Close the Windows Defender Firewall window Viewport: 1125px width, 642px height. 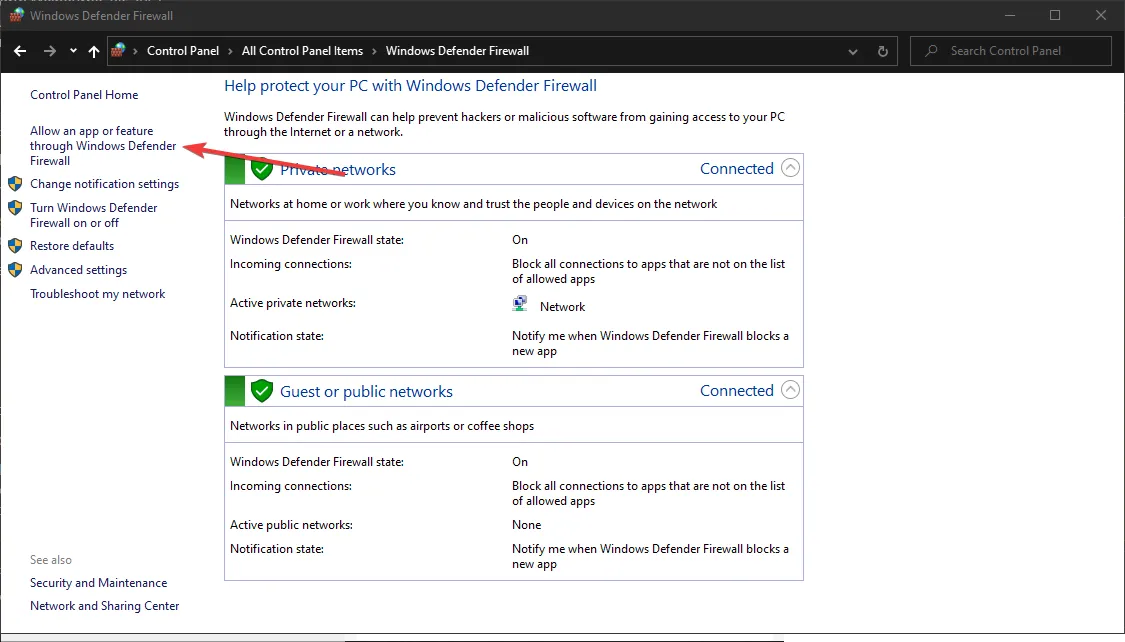(1101, 15)
